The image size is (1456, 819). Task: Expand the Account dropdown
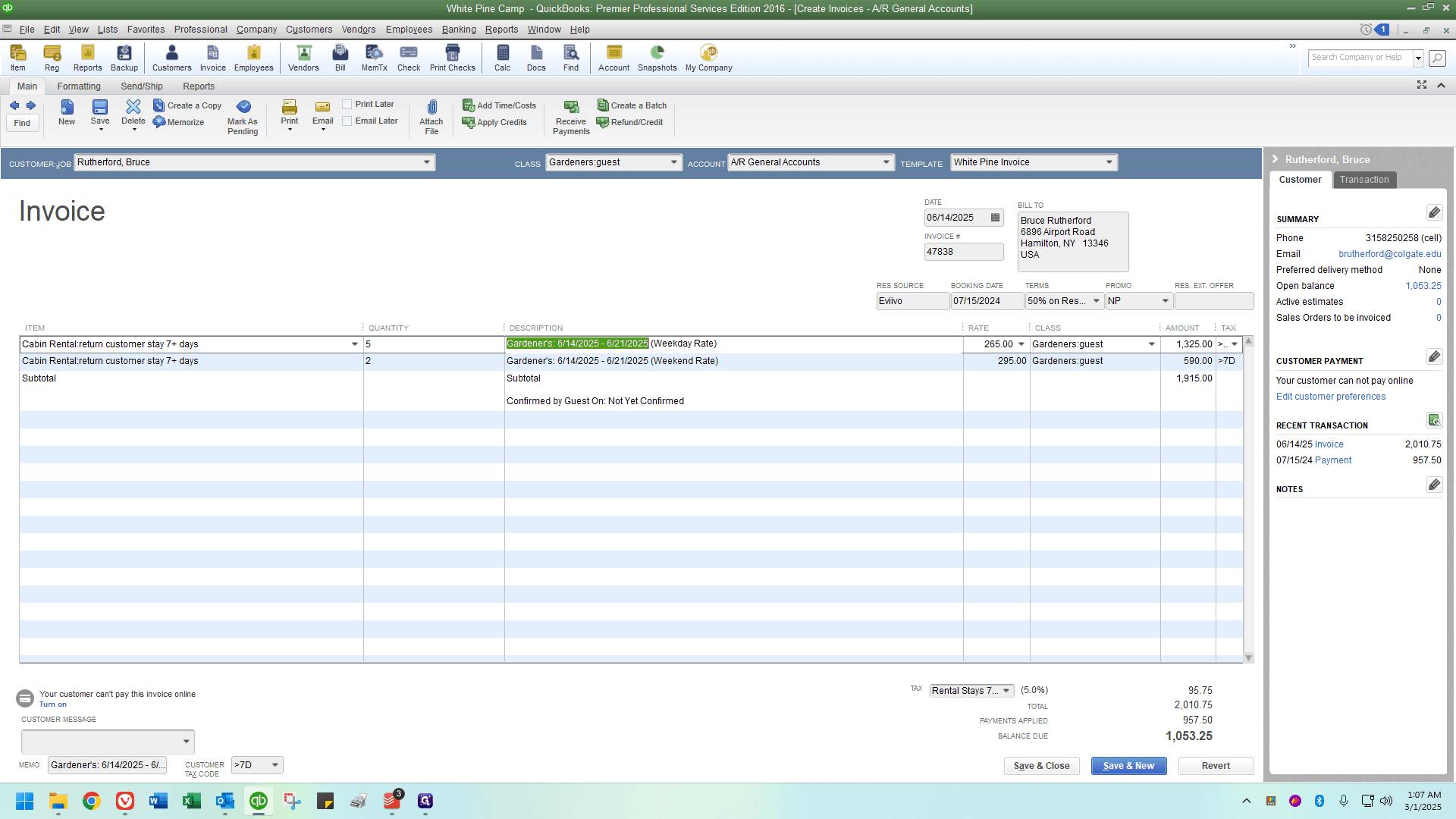click(x=886, y=162)
